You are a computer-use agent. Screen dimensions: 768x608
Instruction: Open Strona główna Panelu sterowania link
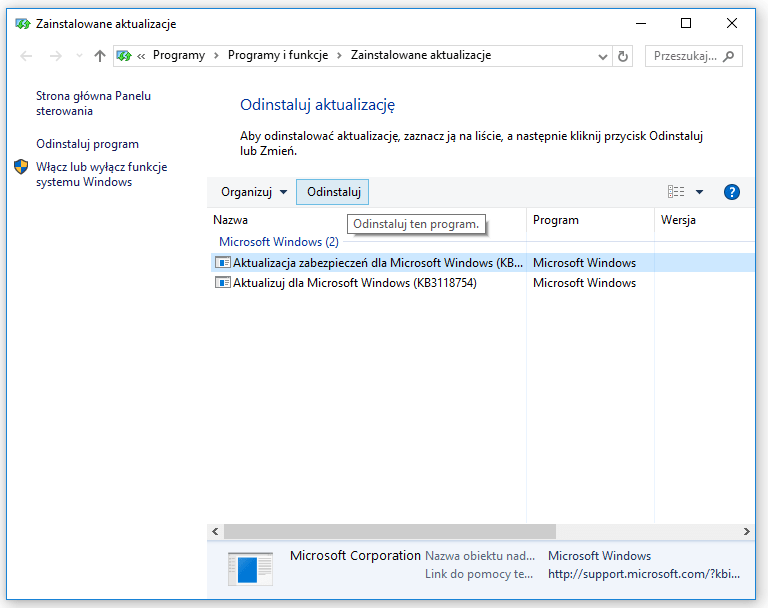click(x=93, y=103)
